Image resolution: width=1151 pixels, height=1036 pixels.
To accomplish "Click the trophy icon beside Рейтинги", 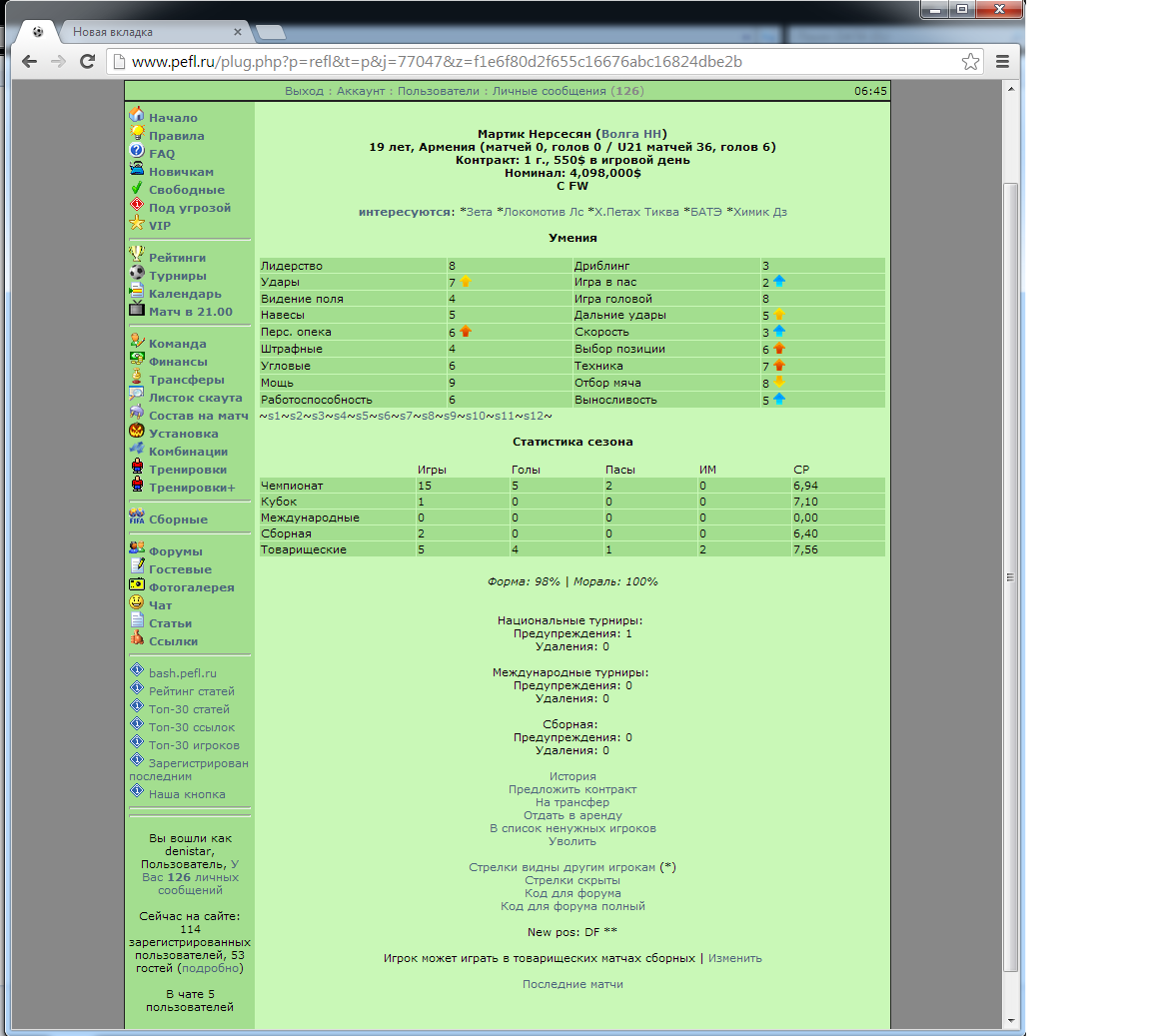I will pyautogui.click(x=137, y=256).
